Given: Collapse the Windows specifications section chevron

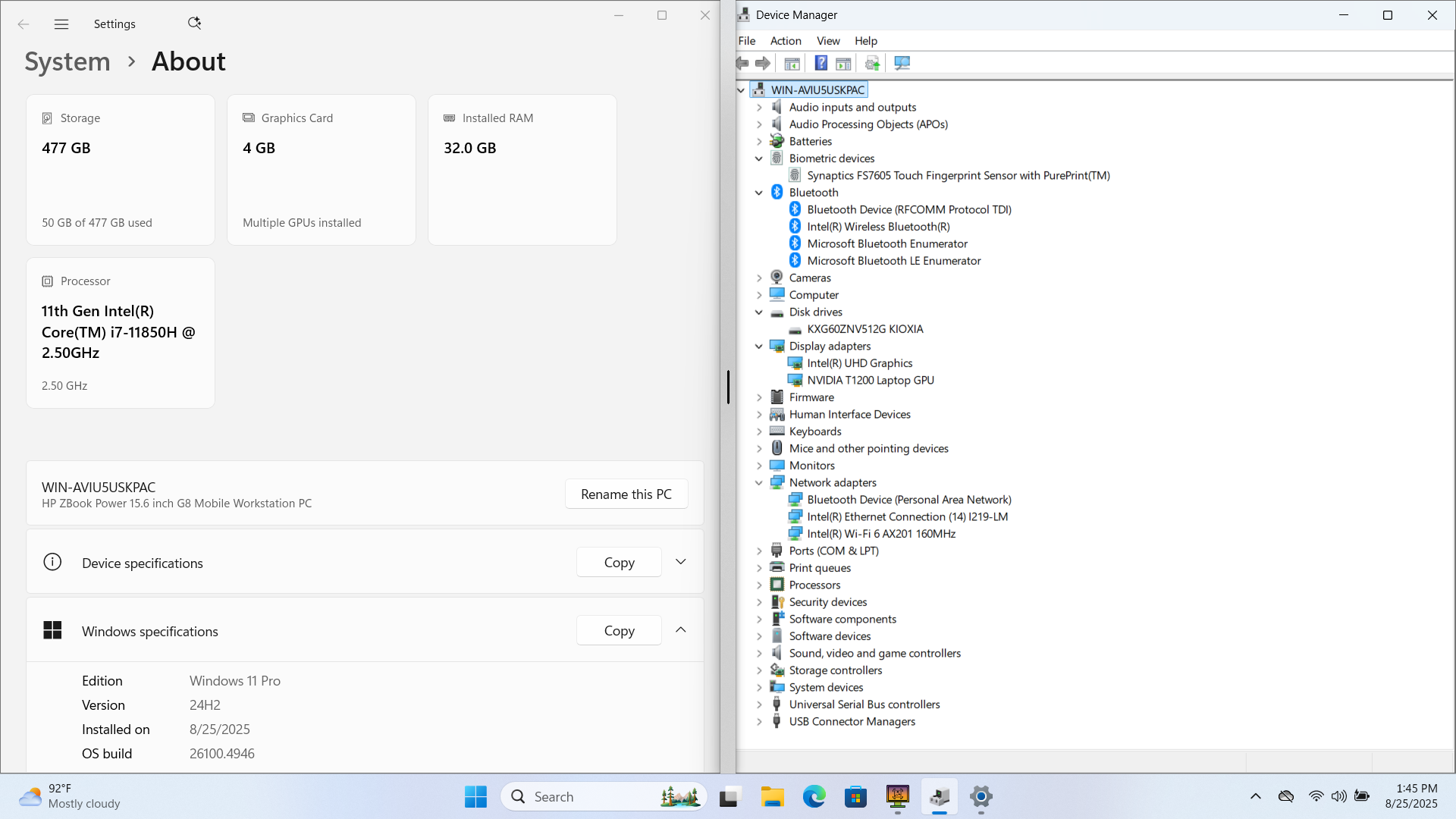Looking at the screenshot, I should tap(680, 630).
